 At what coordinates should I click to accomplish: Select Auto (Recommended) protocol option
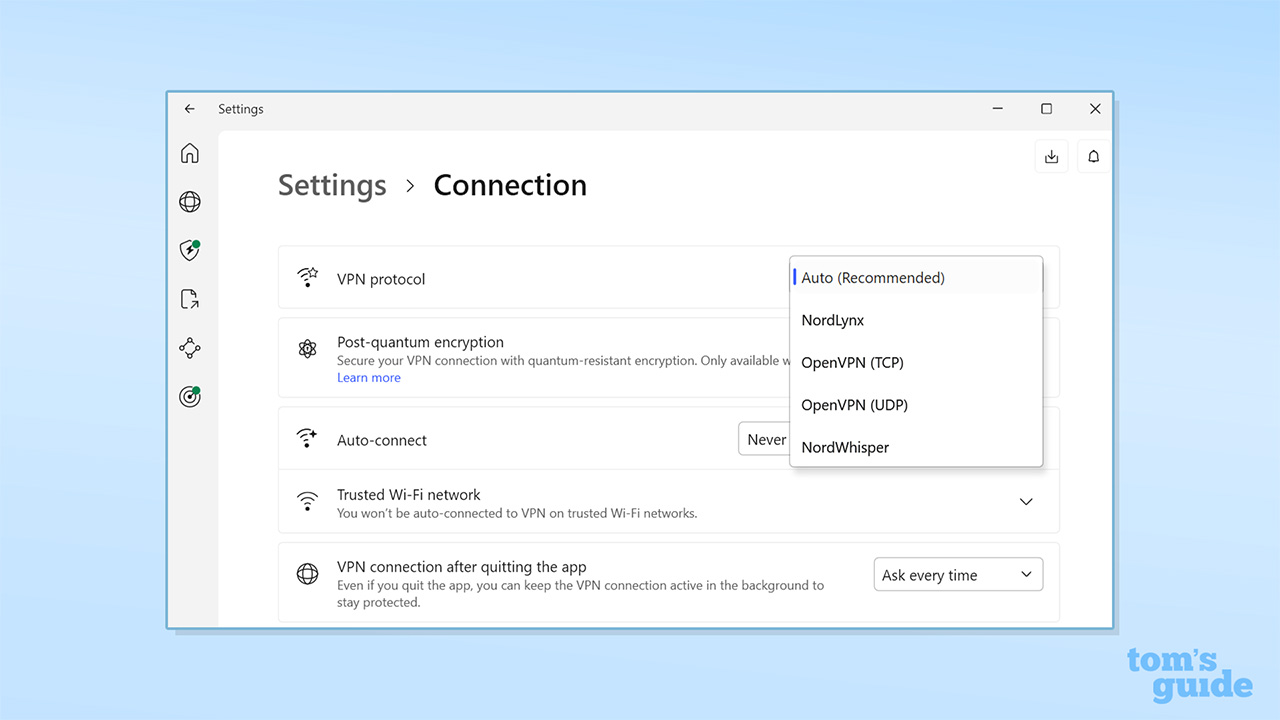click(916, 278)
